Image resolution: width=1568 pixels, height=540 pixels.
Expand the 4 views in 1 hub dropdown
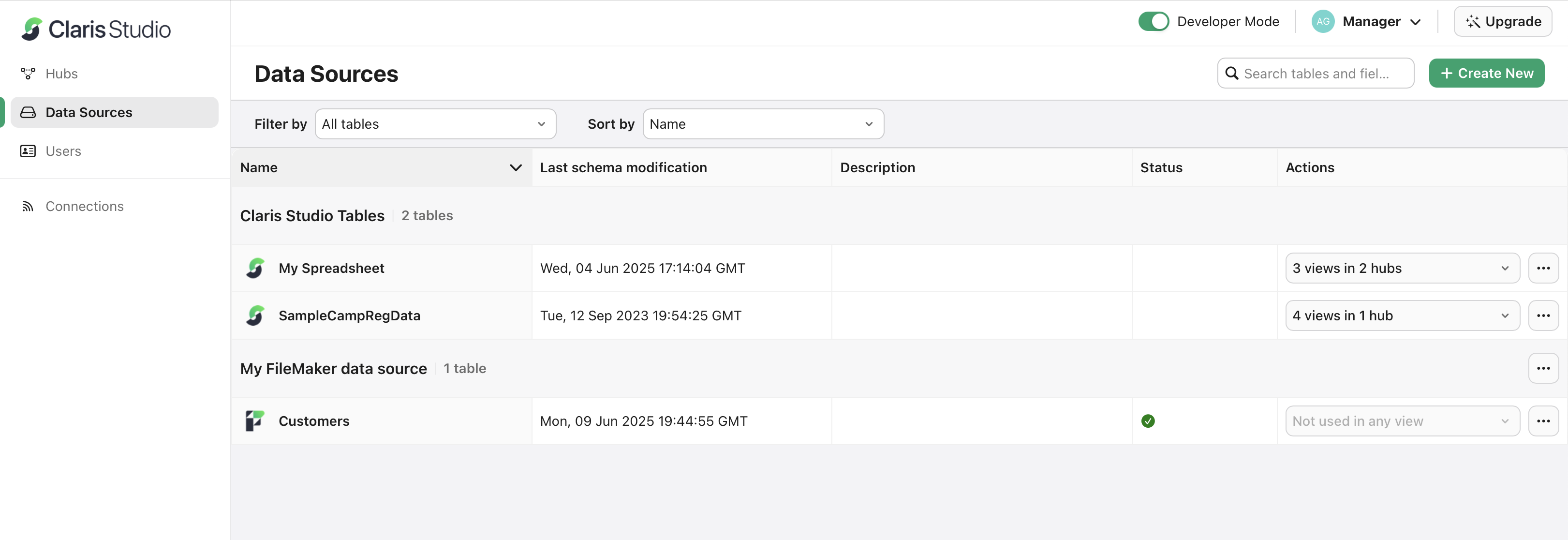tap(1402, 315)
